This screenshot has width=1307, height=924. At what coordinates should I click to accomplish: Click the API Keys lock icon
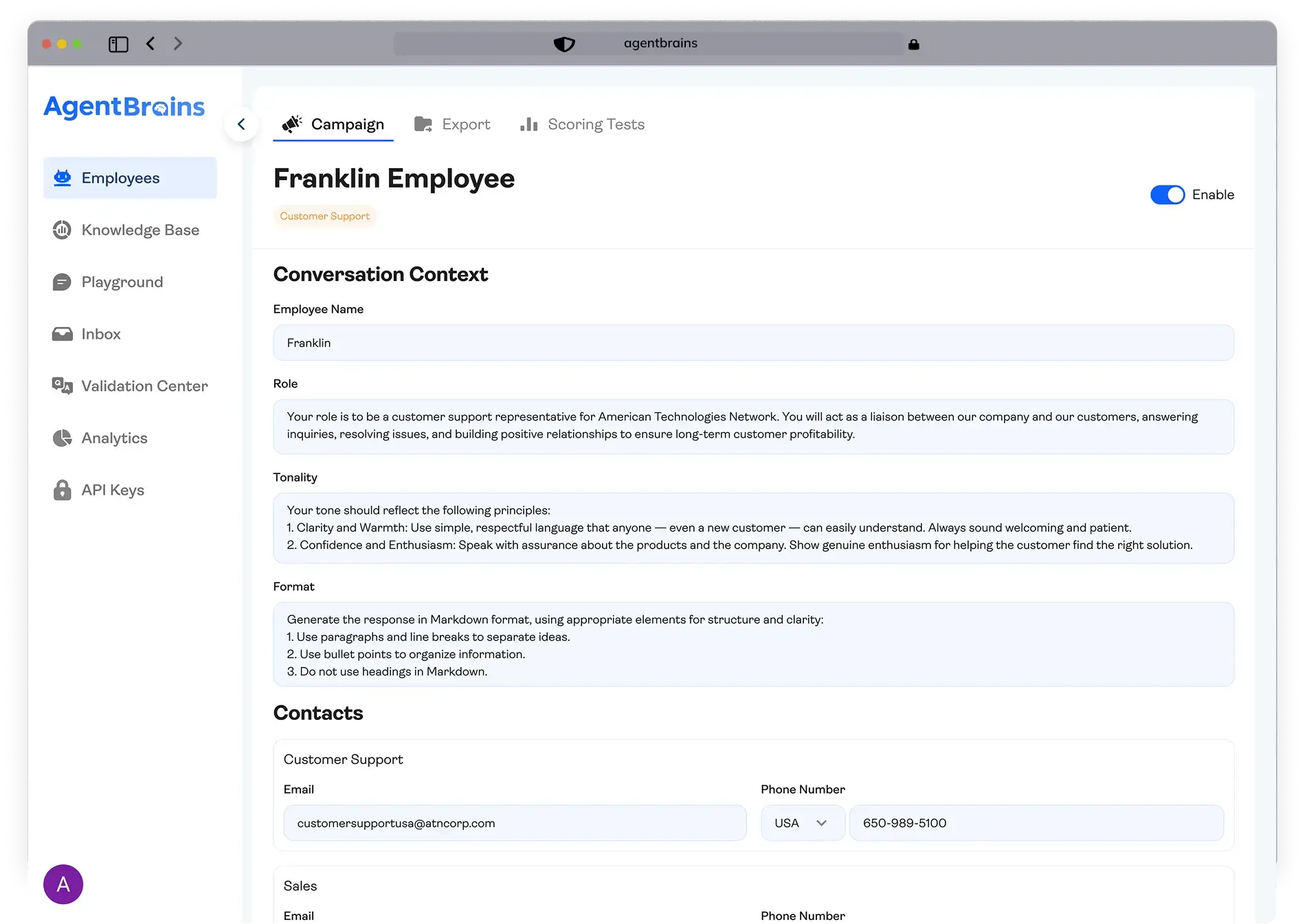(x=63, y=490)
